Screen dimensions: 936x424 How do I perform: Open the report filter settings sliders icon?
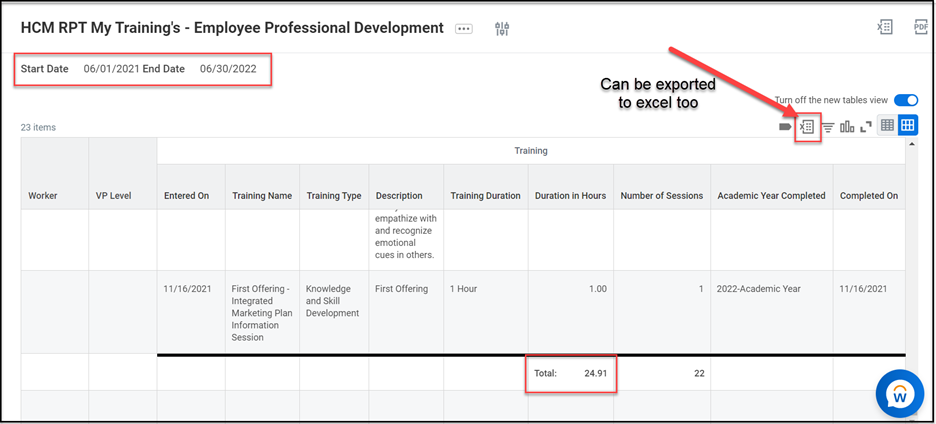click(x=502, y=29)
